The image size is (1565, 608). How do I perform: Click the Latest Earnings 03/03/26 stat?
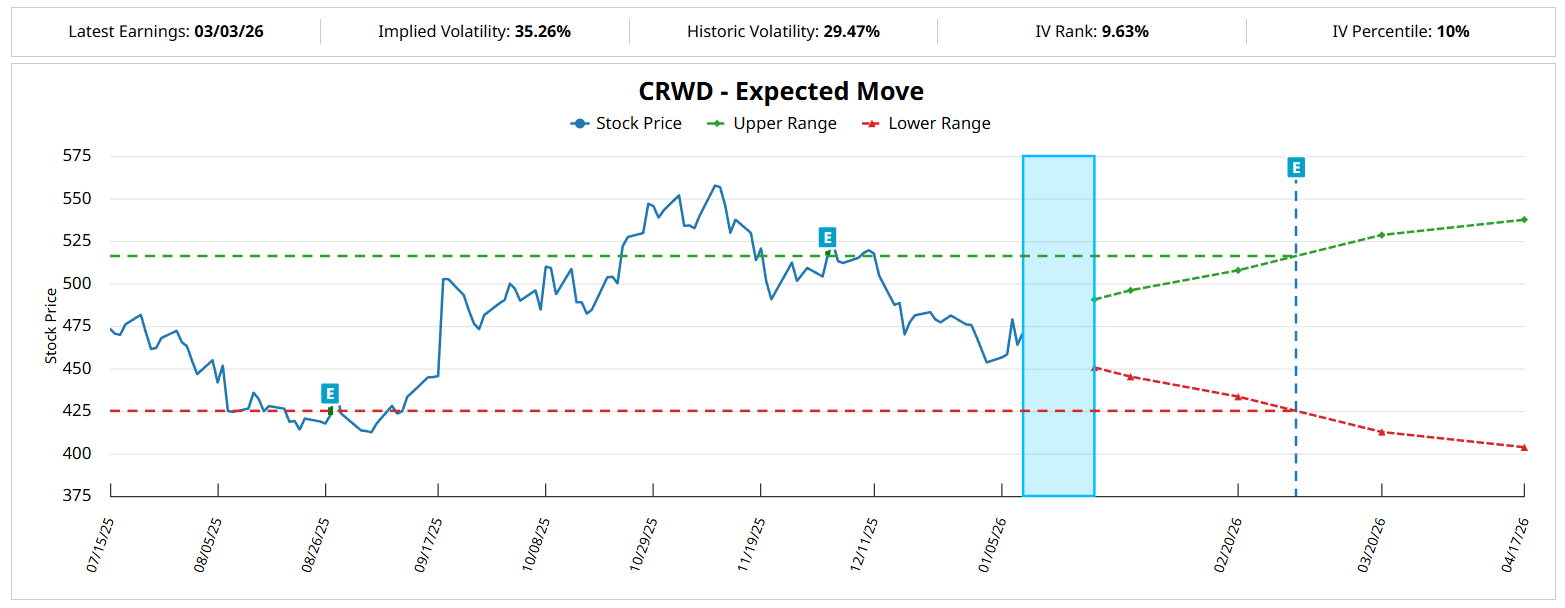pyautogui.click(x=166, y=32)
